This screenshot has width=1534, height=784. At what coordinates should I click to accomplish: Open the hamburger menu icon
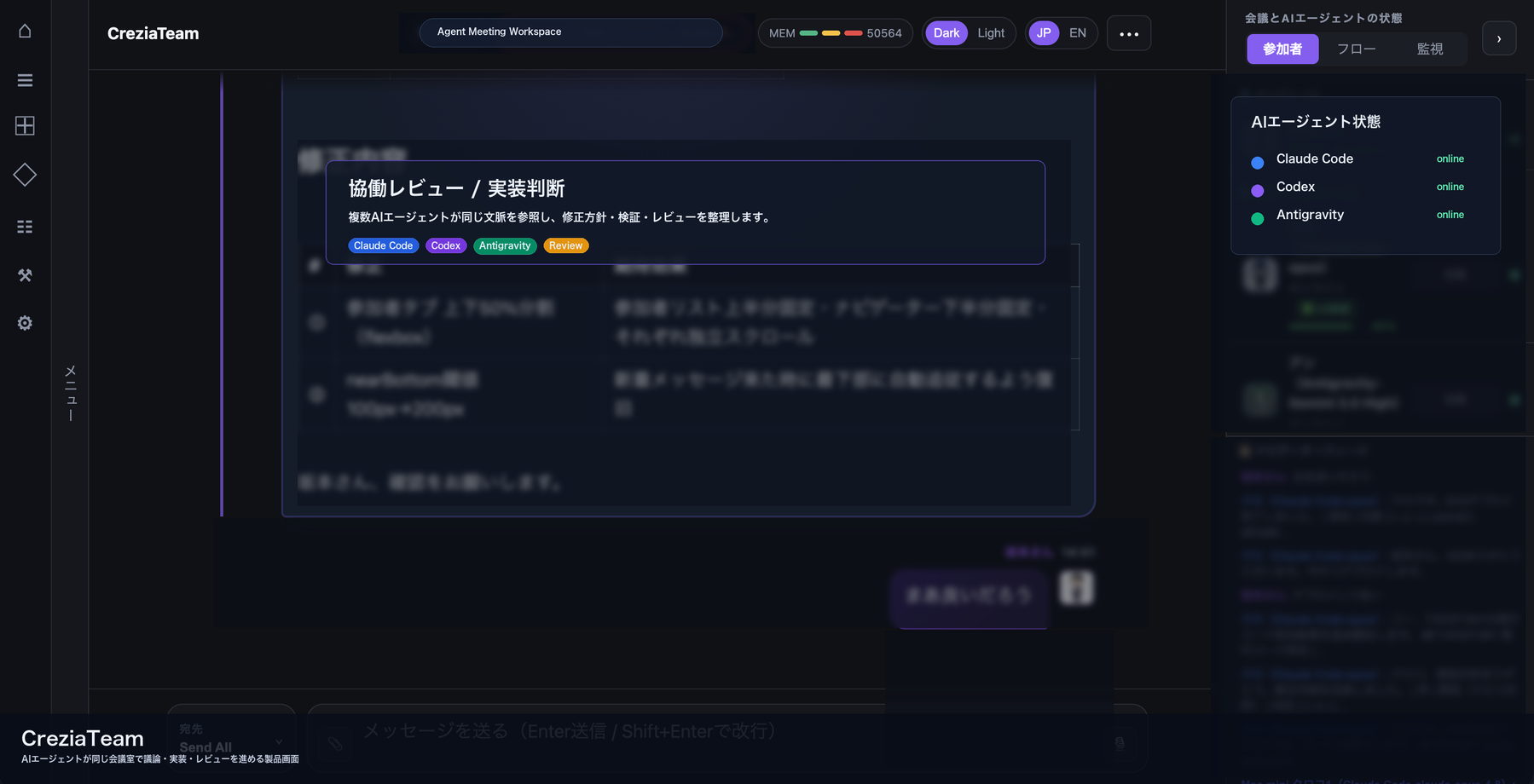click(25, 80)
